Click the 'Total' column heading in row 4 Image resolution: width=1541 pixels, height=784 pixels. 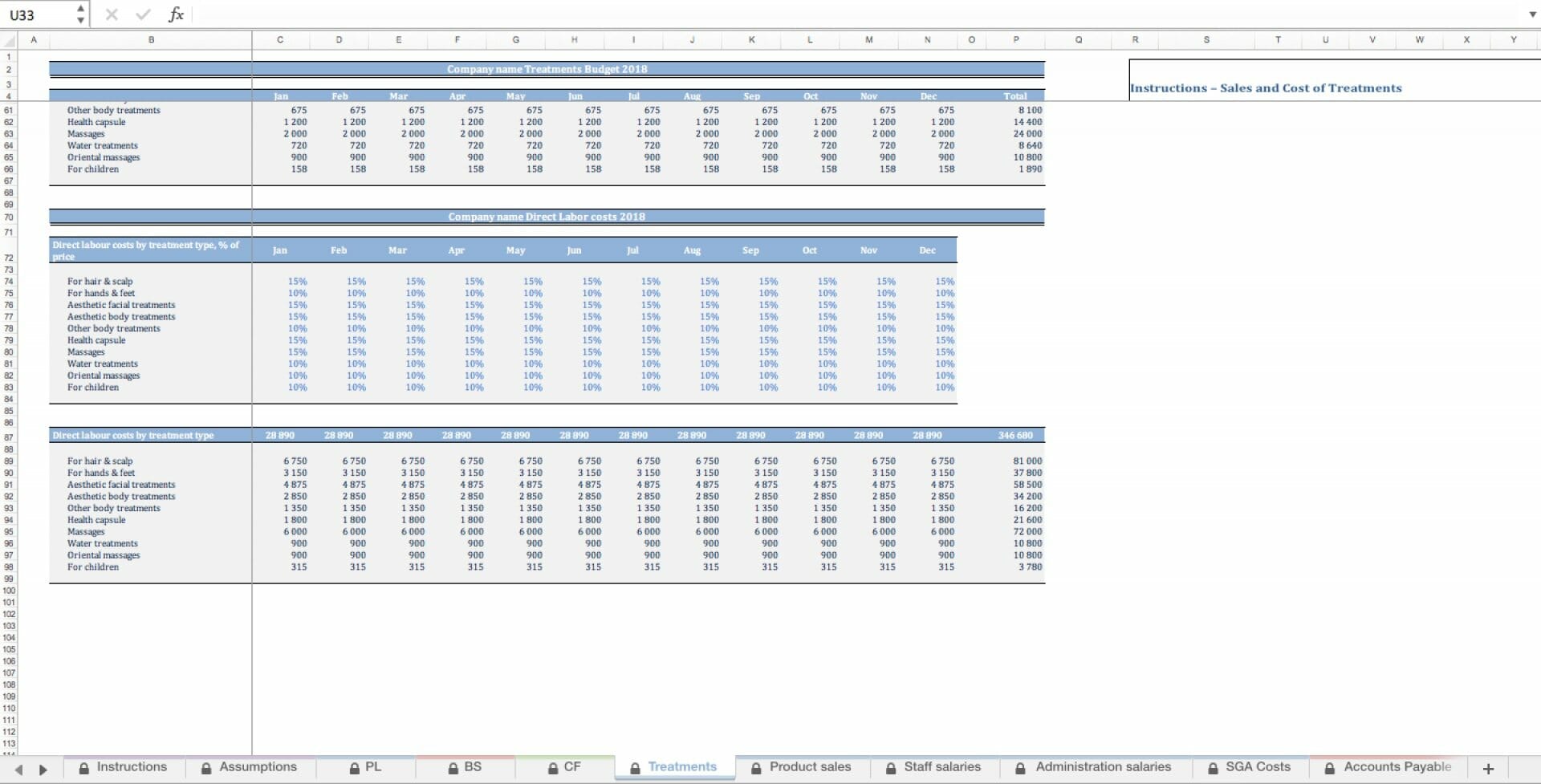[x=1015, y=96]
